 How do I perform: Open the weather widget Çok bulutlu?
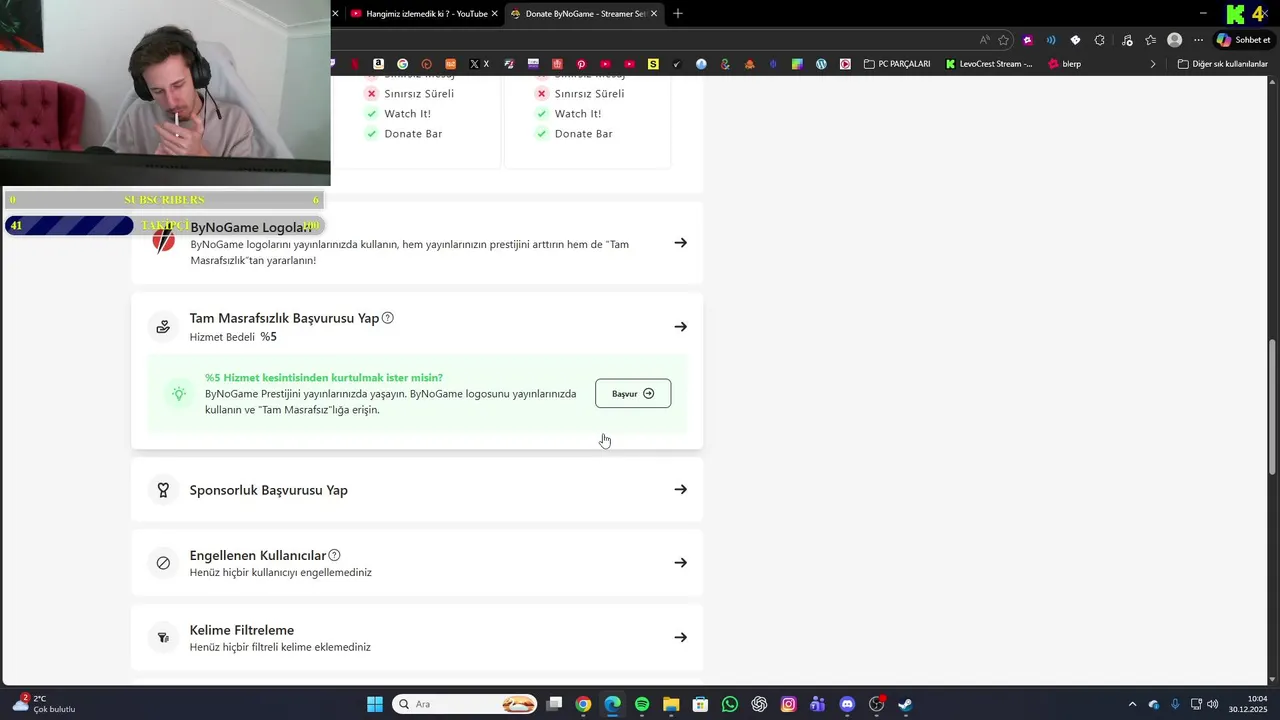pos(44,704)
